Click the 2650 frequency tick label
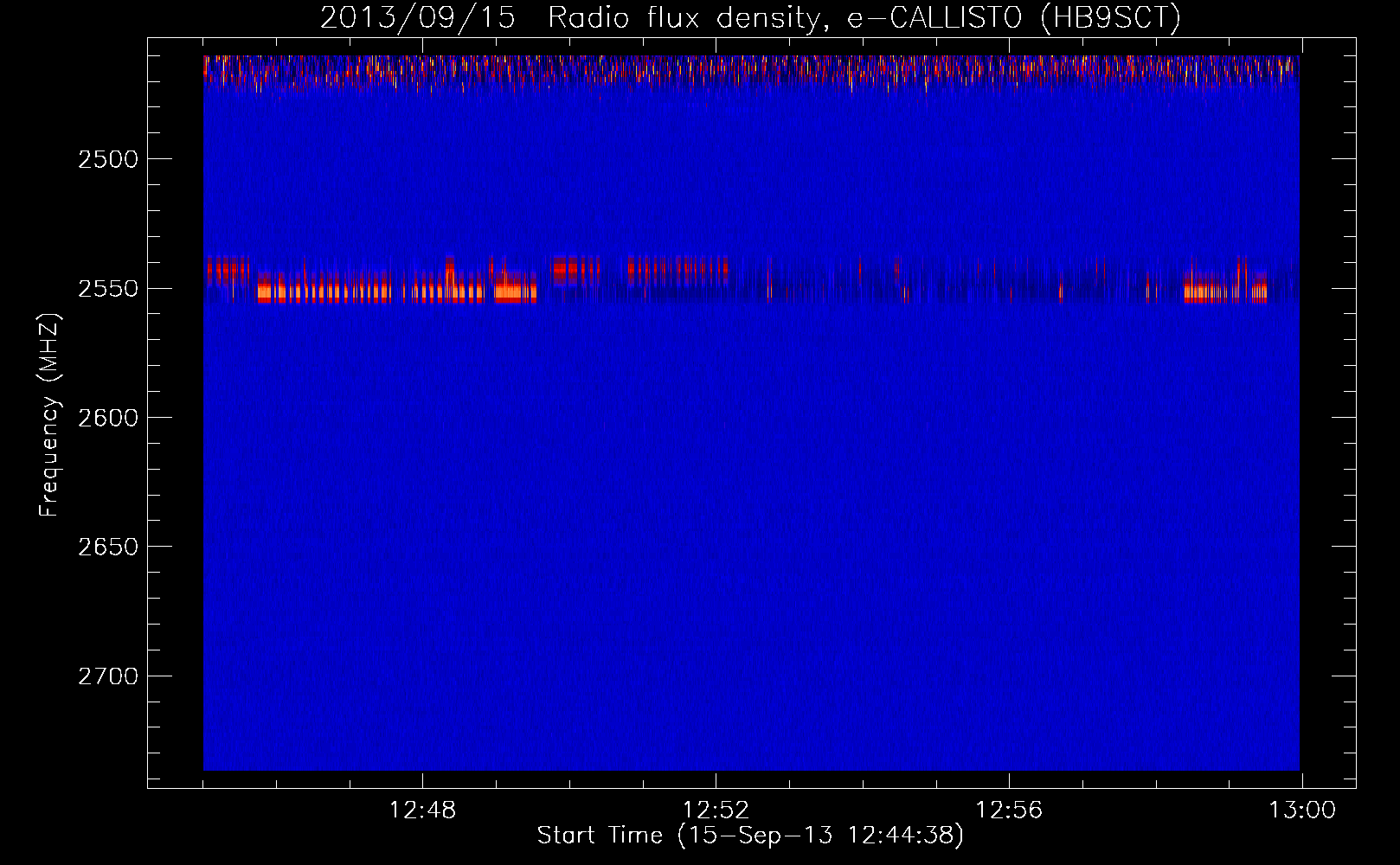1400x865 pixels. click(x=108, y=547)
